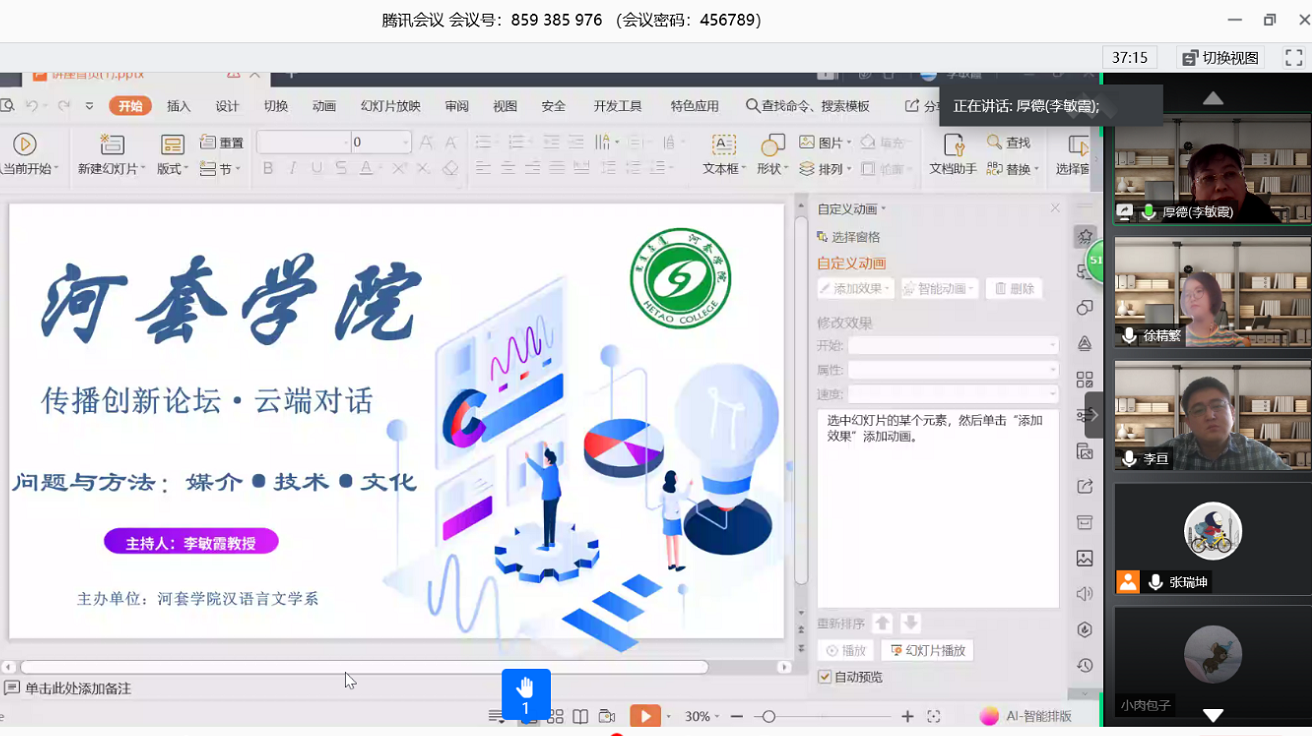Open the font name combo box
The height and width of the screenshot is (736, 1312).
304,143
